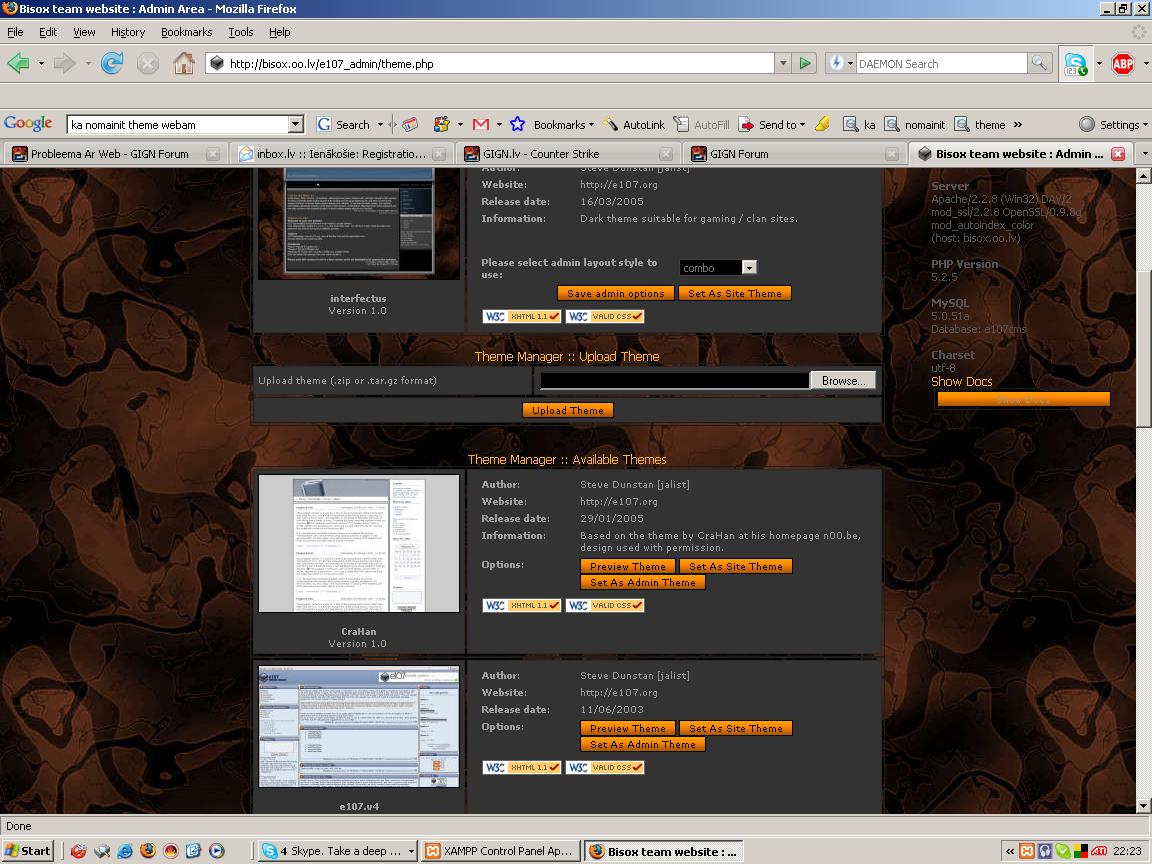This screenshot has width=1152, height=864.
Task: Click the Google toolbar Bookmarks star
Action: pos(517,125)
